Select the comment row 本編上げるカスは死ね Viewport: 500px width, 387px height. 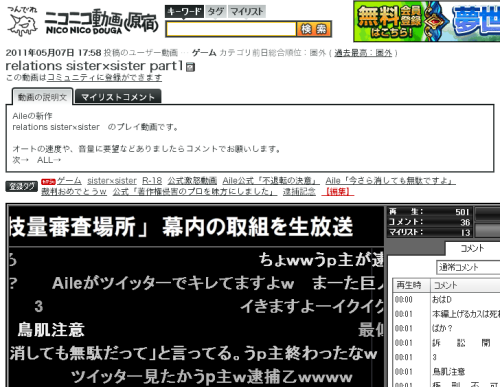pos(447,314)
